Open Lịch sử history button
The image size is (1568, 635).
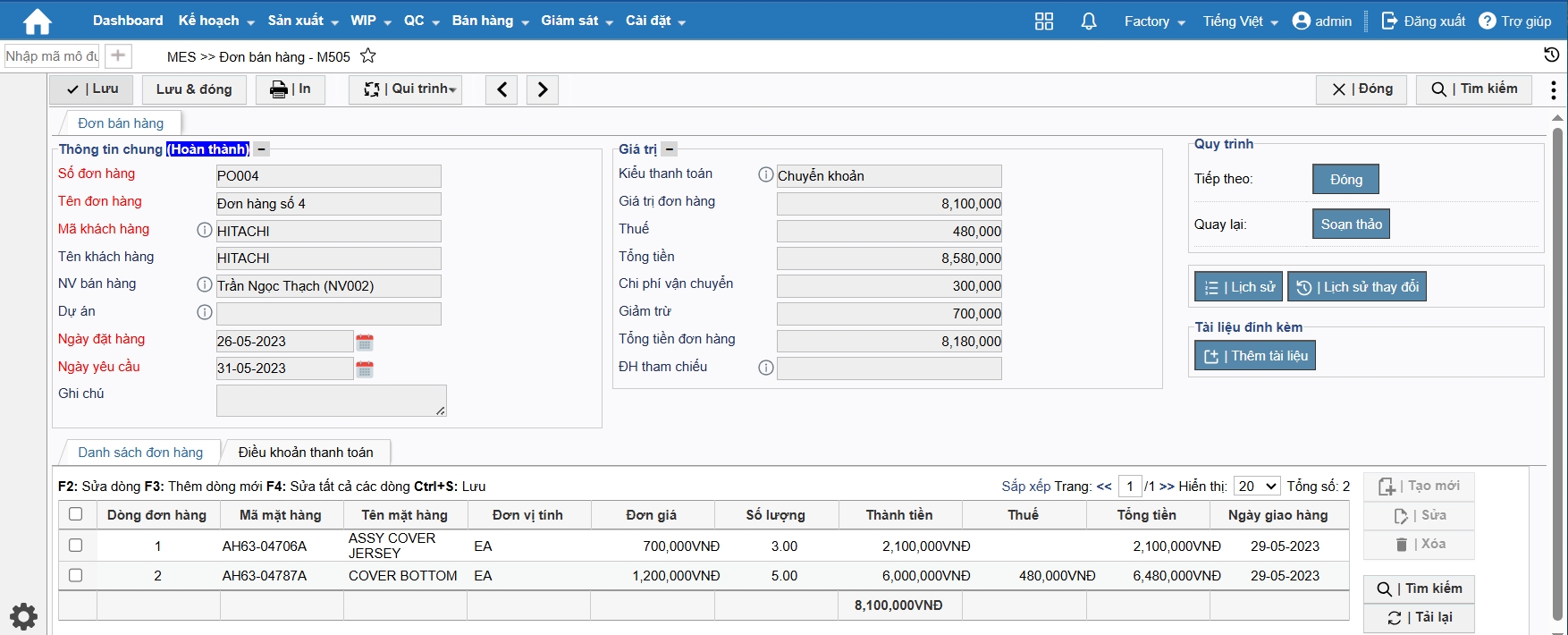click(x=1238, y=287)
